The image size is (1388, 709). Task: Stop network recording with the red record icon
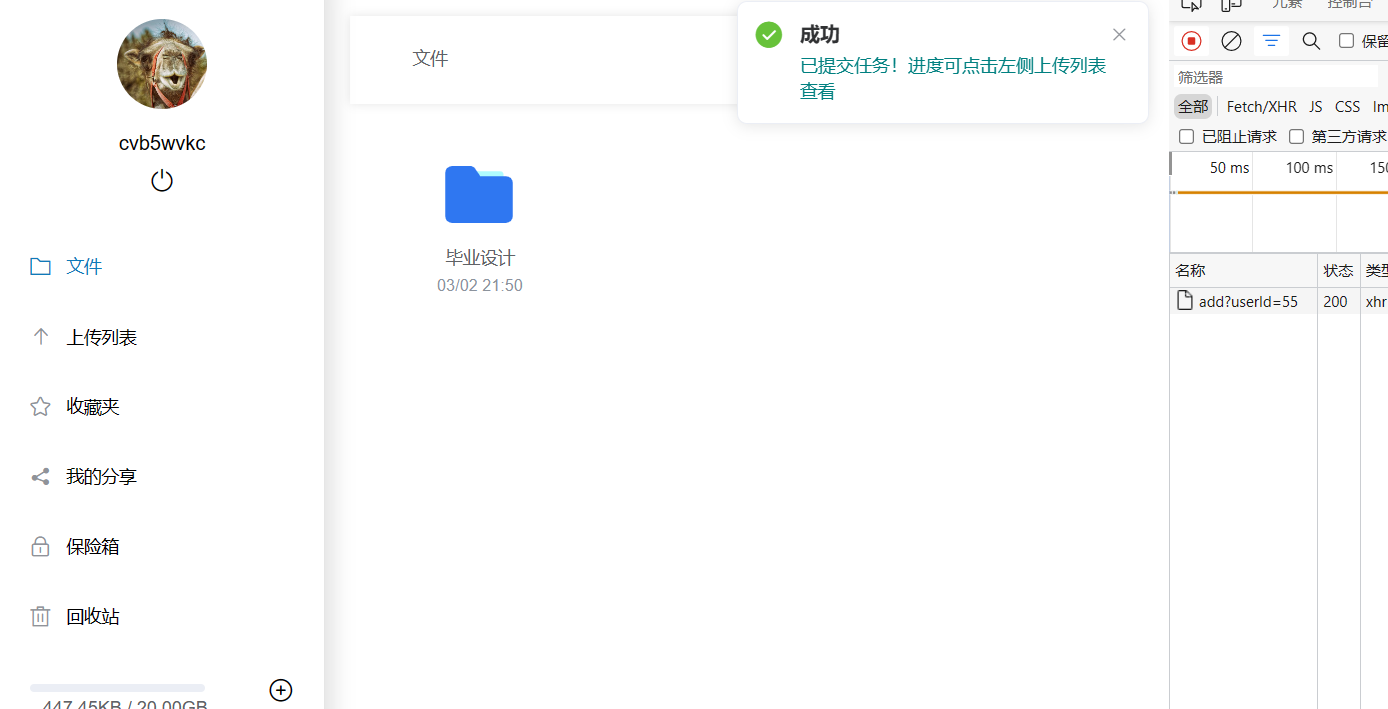(1191, 41)
